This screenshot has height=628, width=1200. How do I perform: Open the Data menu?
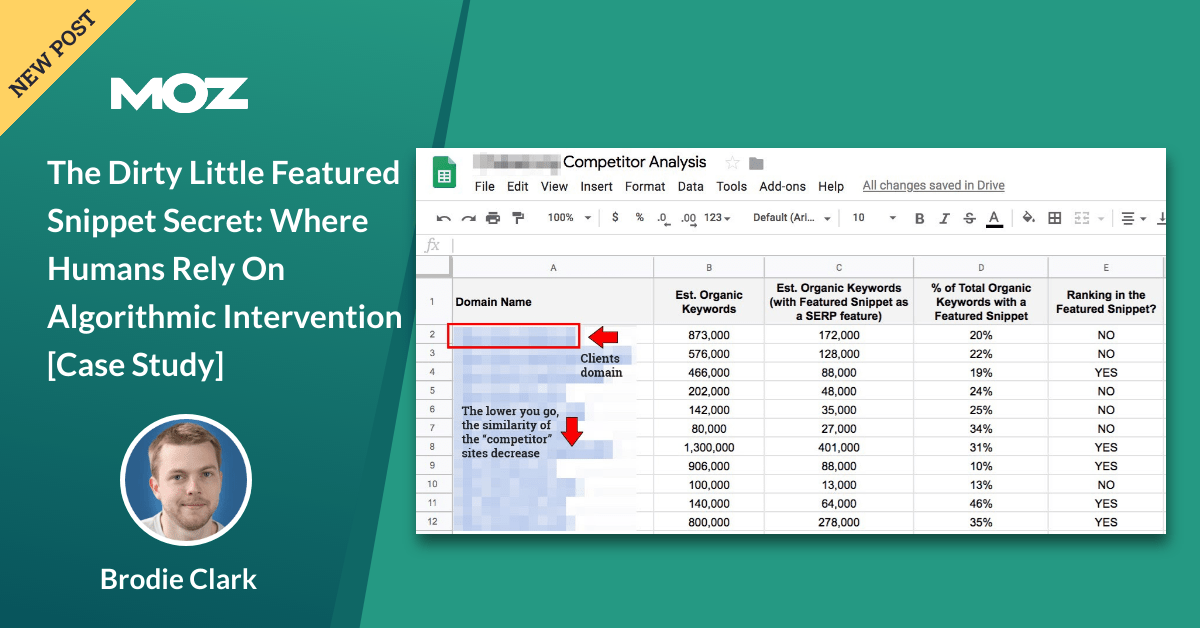pos(691,186)
